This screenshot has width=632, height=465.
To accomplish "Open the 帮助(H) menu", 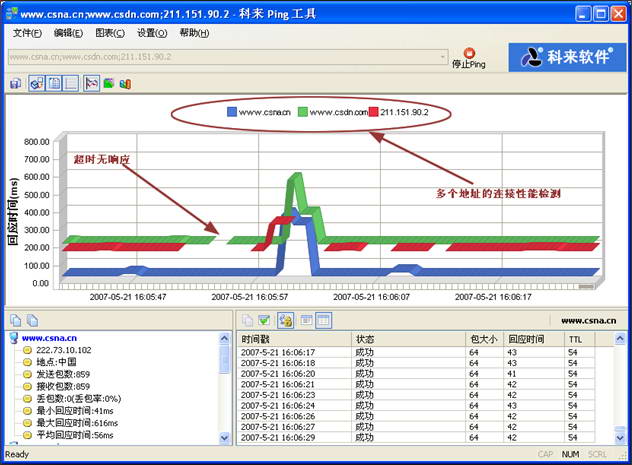I will click(x=194, y=33).
